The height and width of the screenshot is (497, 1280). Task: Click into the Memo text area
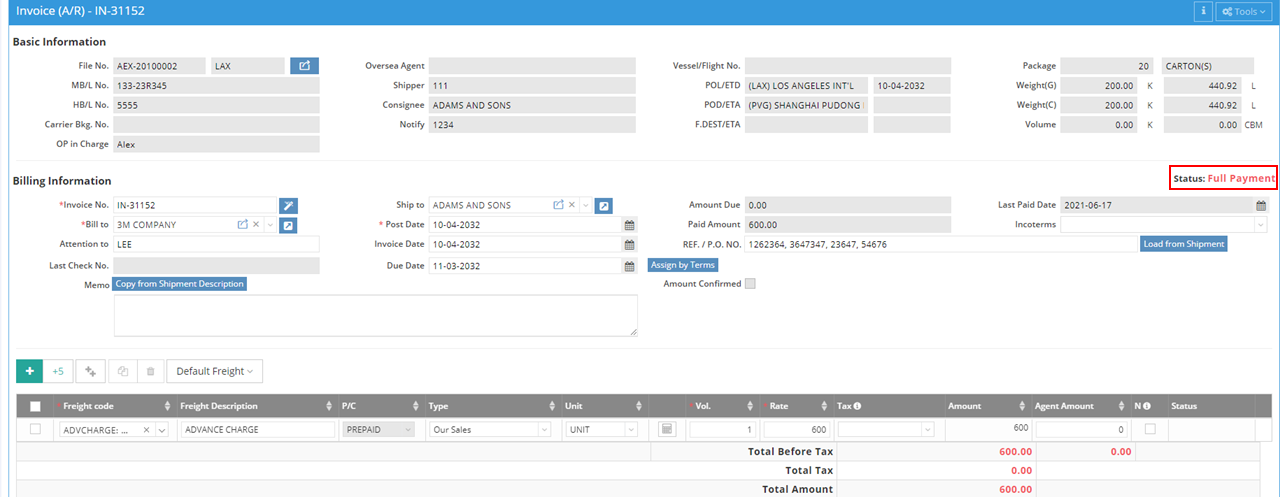tap(375, 315)
